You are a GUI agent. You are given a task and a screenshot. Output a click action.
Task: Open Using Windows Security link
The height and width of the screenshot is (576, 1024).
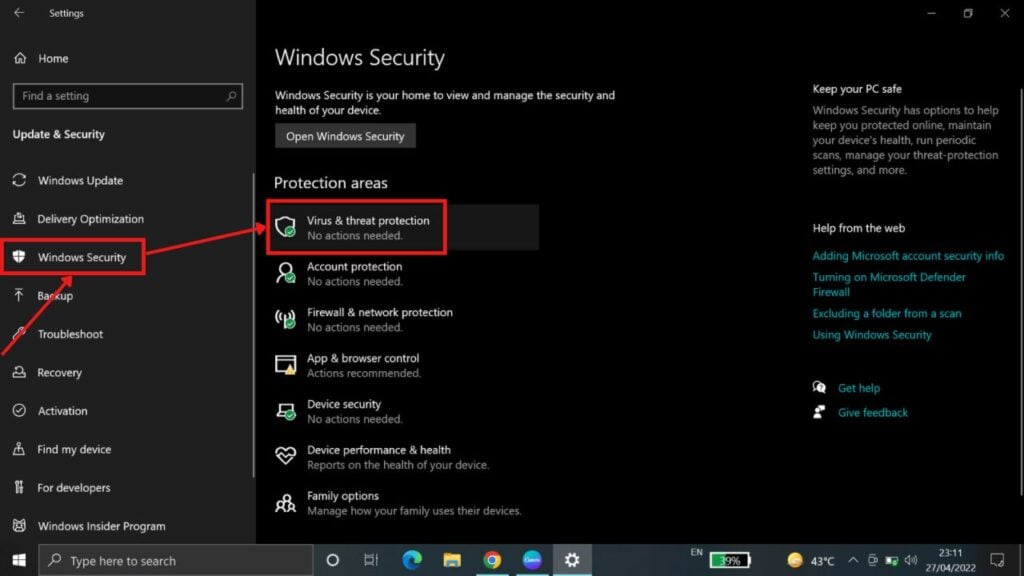point(872,335)
